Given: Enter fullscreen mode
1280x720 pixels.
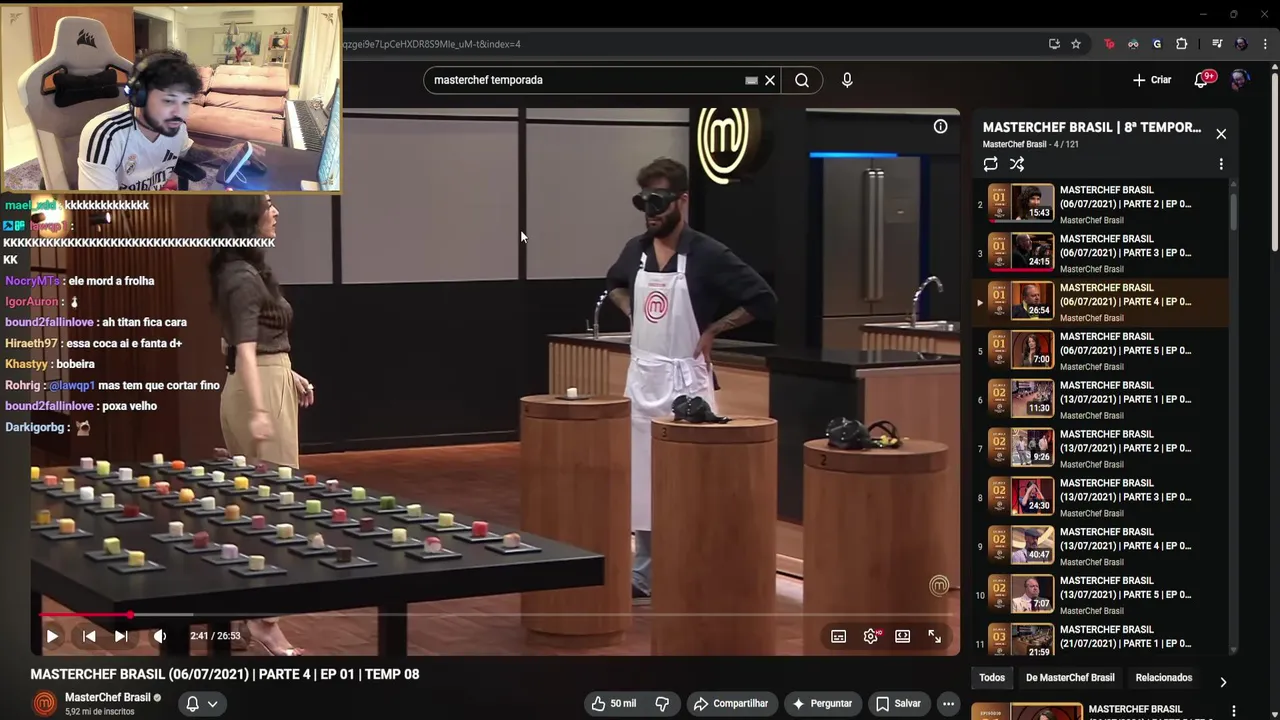Looking at the screenshot, I should tap(935, 636).
